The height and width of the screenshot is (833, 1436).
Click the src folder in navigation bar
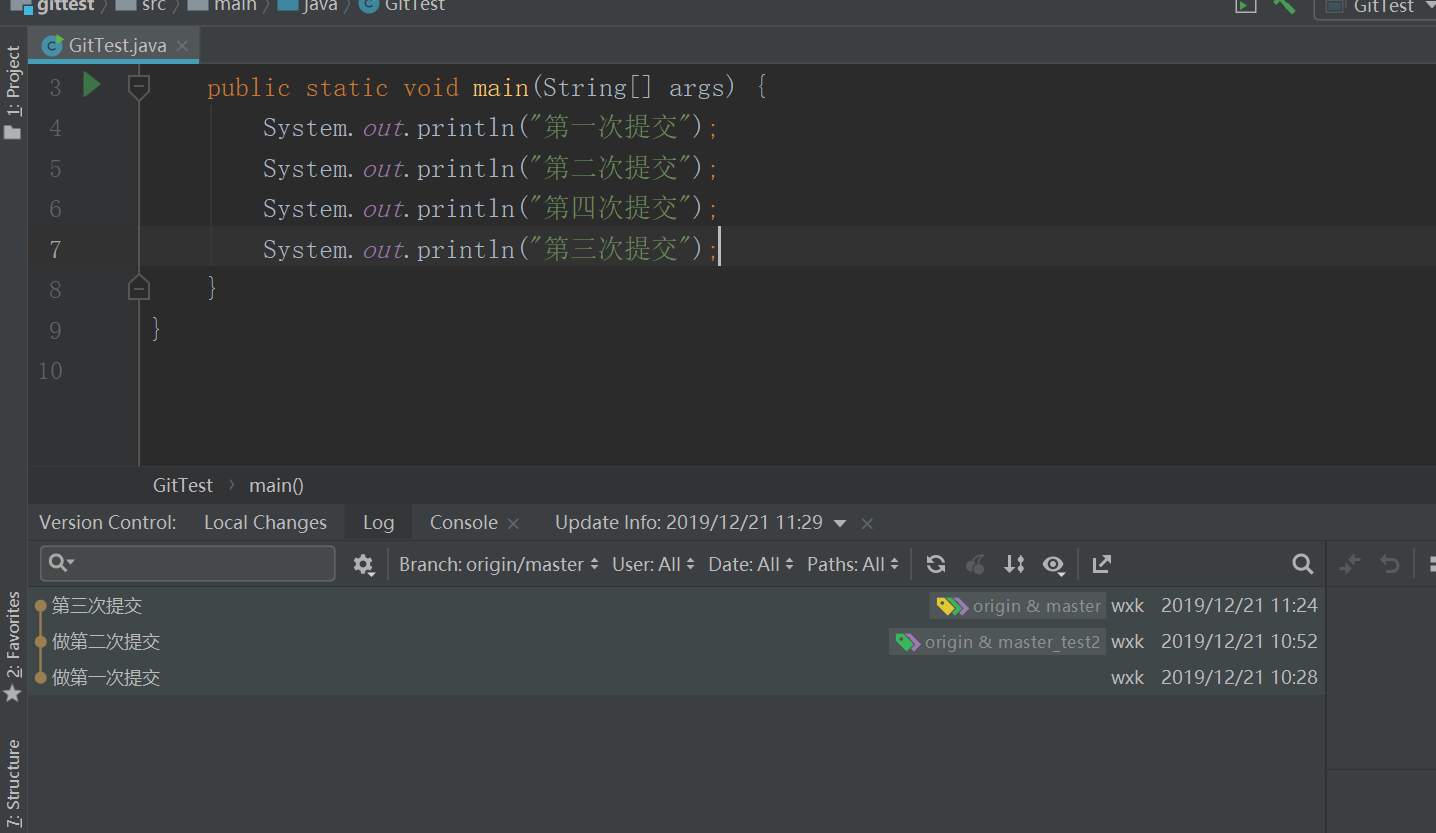[x=139, y=6]
